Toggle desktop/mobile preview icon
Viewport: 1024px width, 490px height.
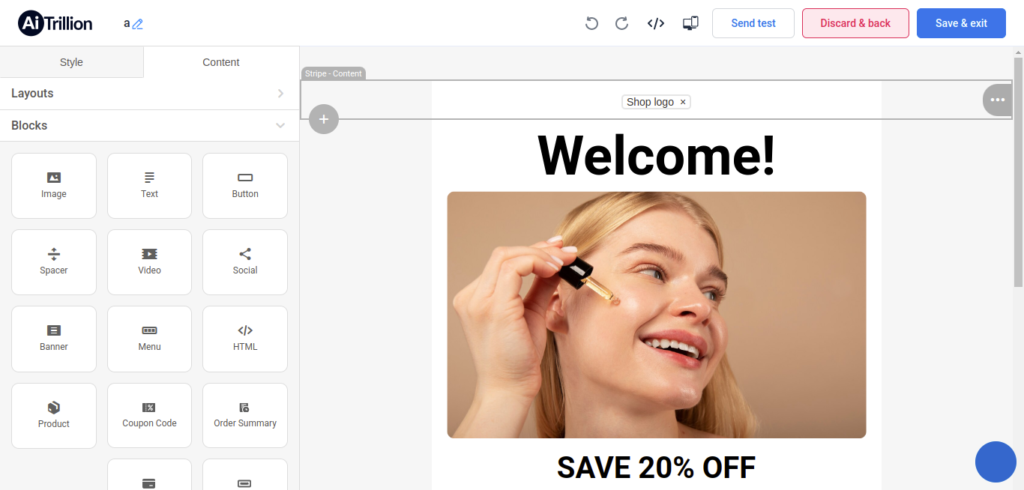(690, 24)
